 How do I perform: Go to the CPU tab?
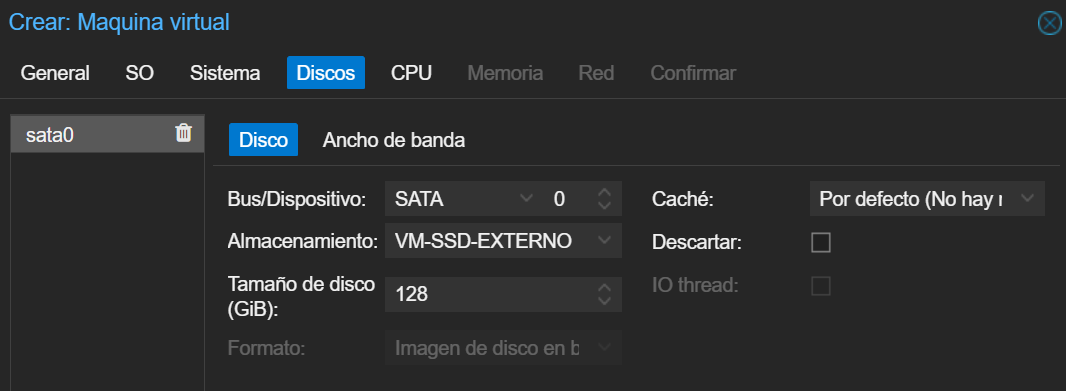pyautogui.click(x=411, y=73)
